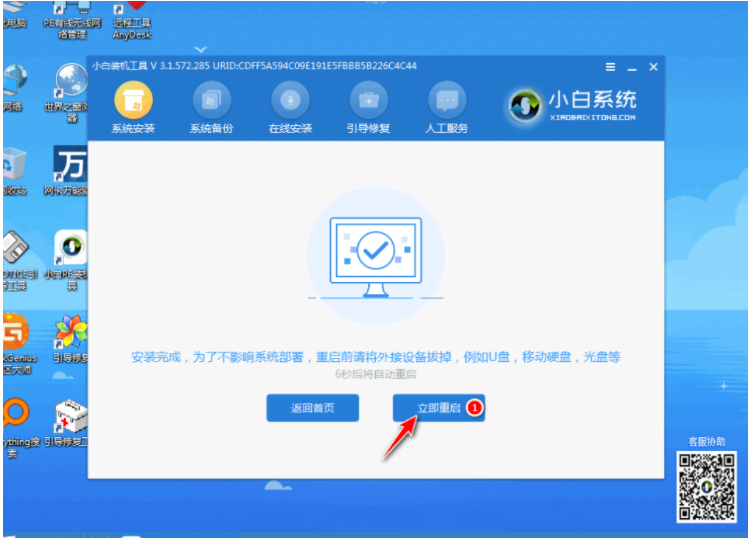The image size is (753, 540).
Task: Open the colorful 引导修复 desktop icon
Action: 71,339
